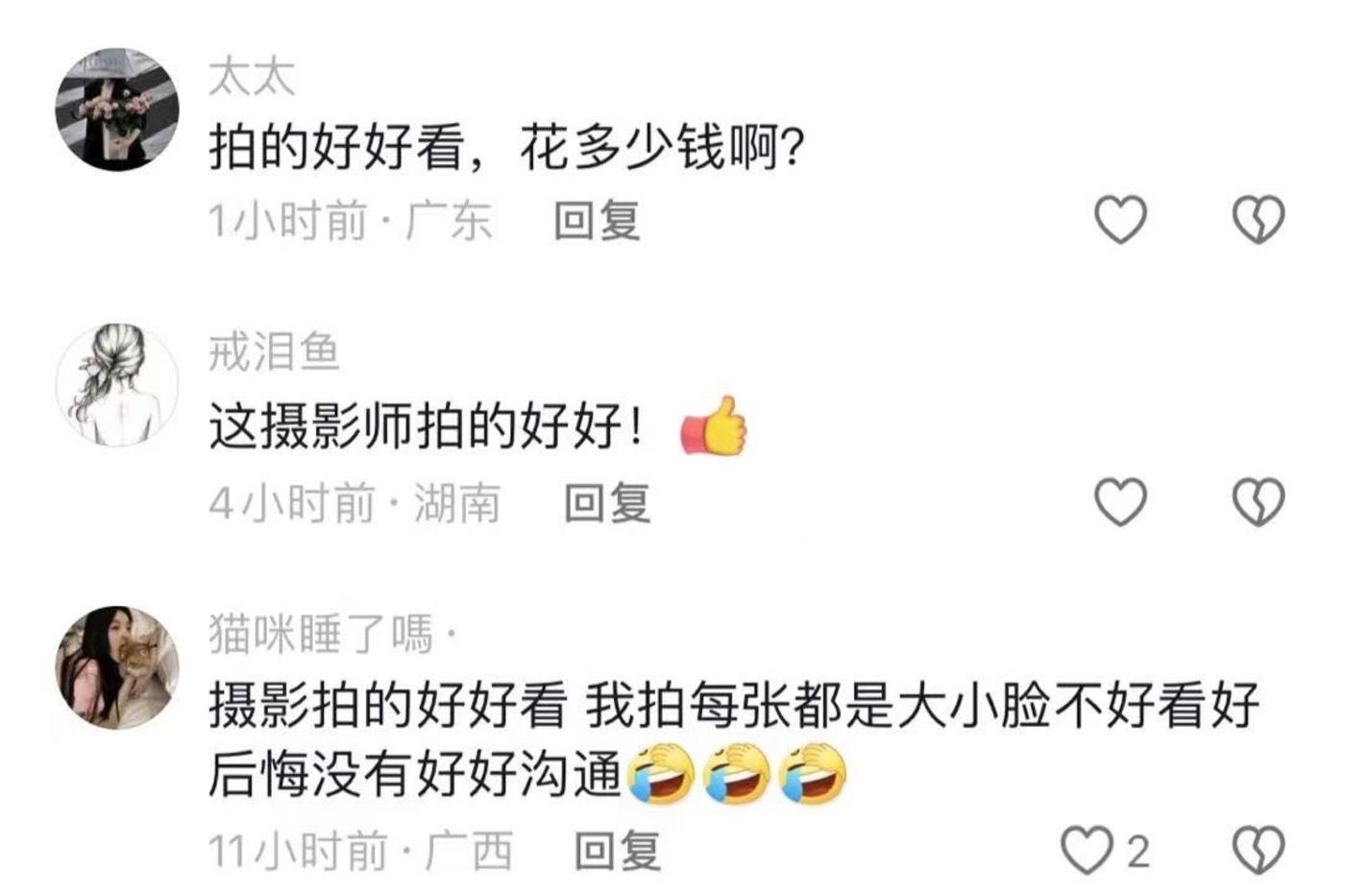This screenshot has width=1345, height=896.
Task: Tap 回复 under 戒泪鱼's comment
Action: point(607,502)
